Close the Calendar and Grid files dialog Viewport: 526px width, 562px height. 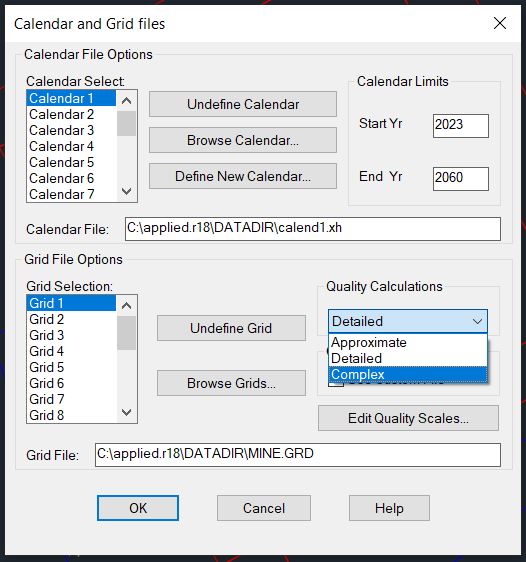pos(499,24)
